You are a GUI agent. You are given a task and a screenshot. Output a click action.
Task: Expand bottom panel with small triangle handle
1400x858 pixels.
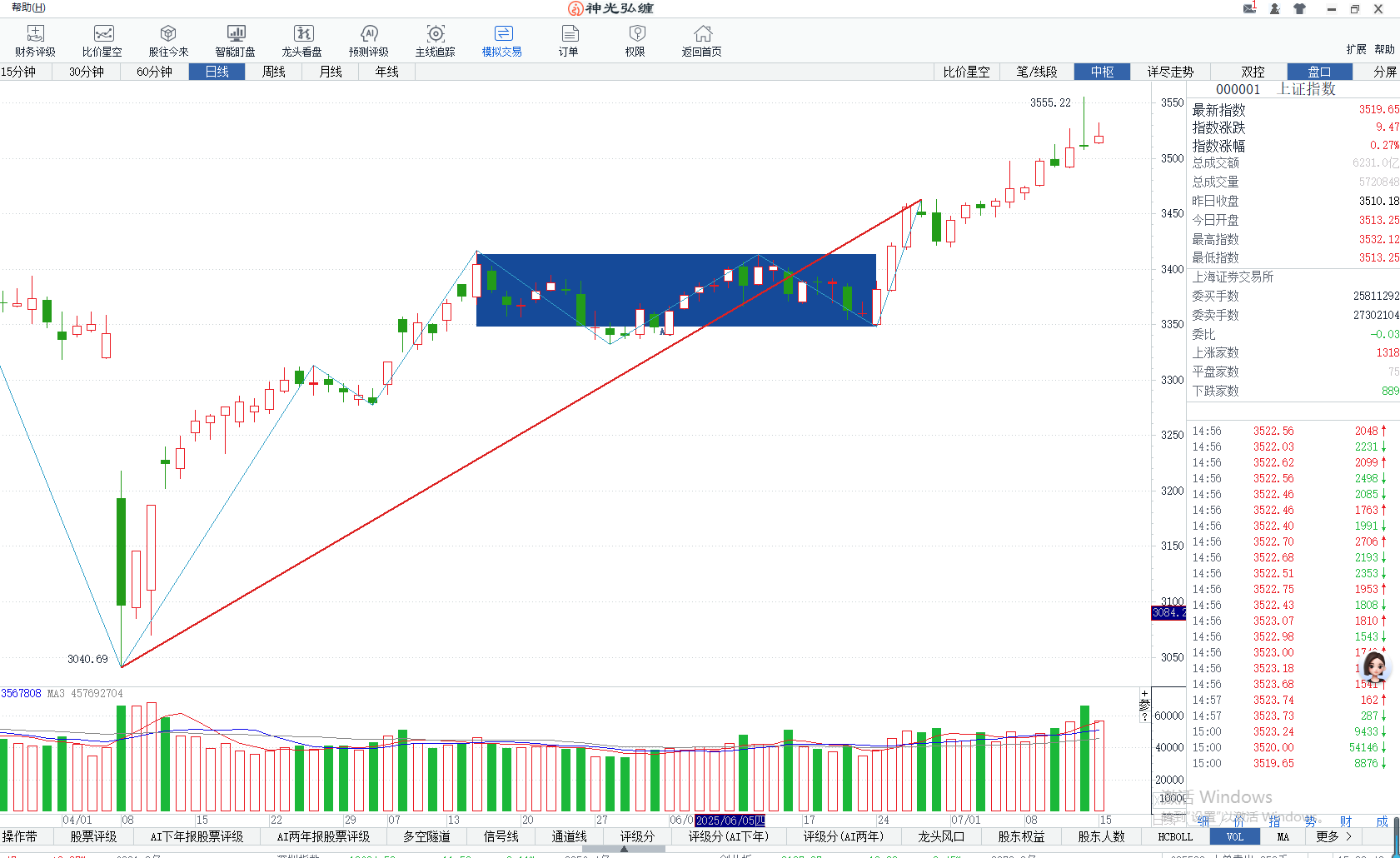tap(624, 849)
